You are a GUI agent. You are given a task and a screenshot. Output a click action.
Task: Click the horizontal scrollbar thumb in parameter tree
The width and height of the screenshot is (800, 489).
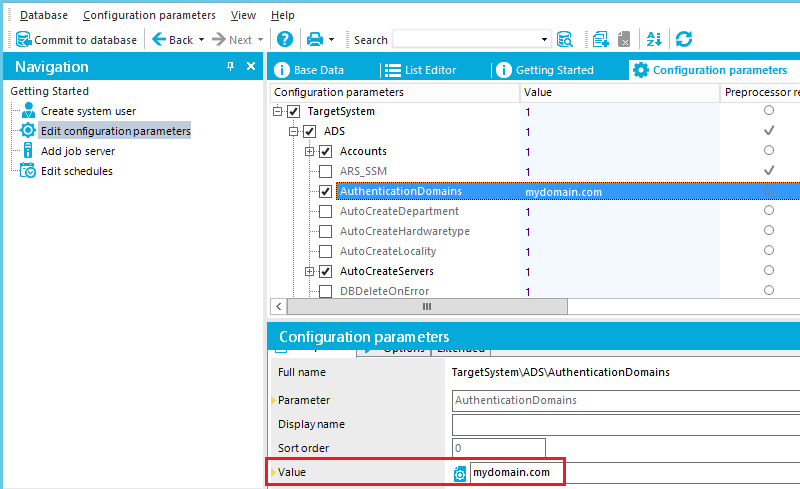427,306
